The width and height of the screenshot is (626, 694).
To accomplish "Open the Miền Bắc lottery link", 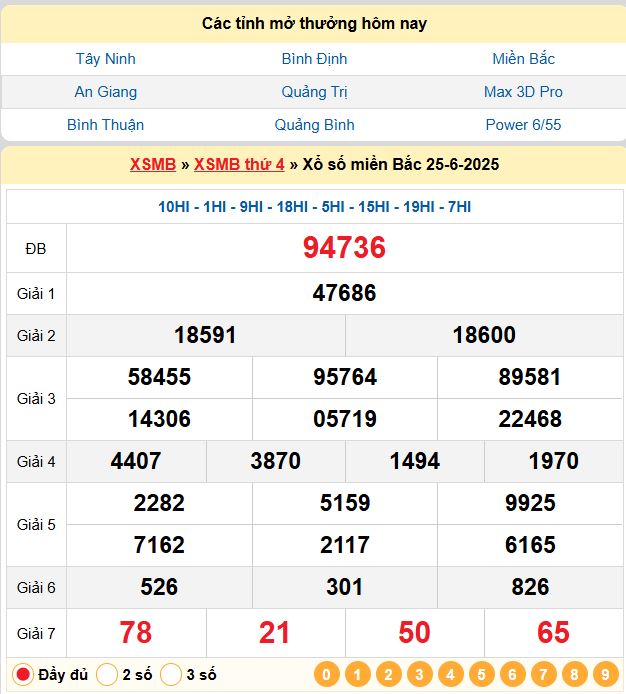I will (x=523, y=59).
